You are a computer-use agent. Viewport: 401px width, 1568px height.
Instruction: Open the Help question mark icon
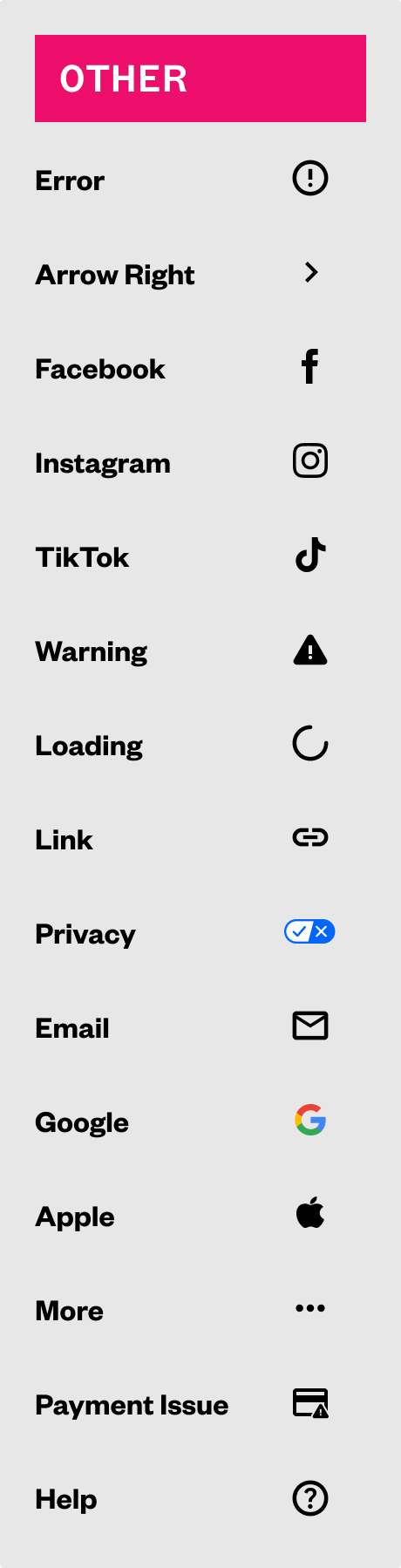(x=310, y=1498)
